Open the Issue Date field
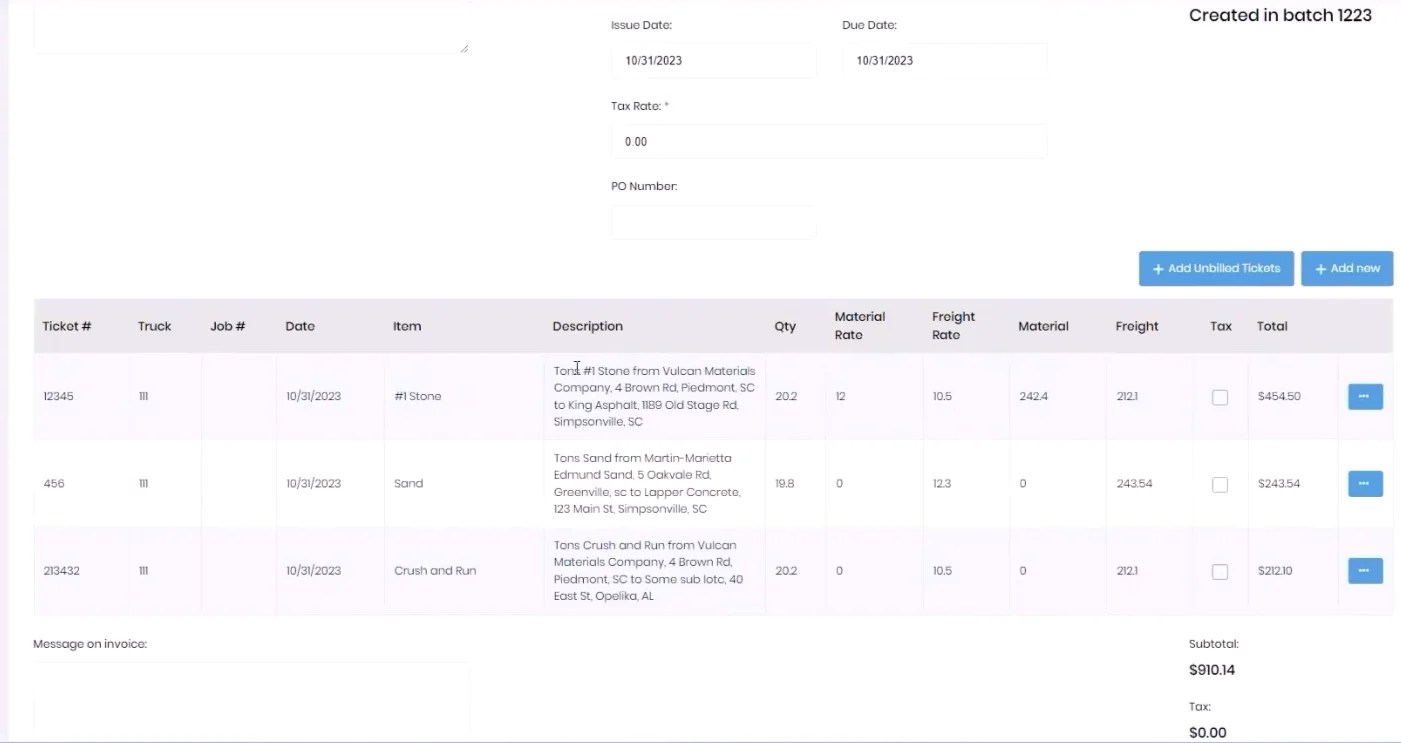Screen dimensions: 1401x743 tap(713, 61)
